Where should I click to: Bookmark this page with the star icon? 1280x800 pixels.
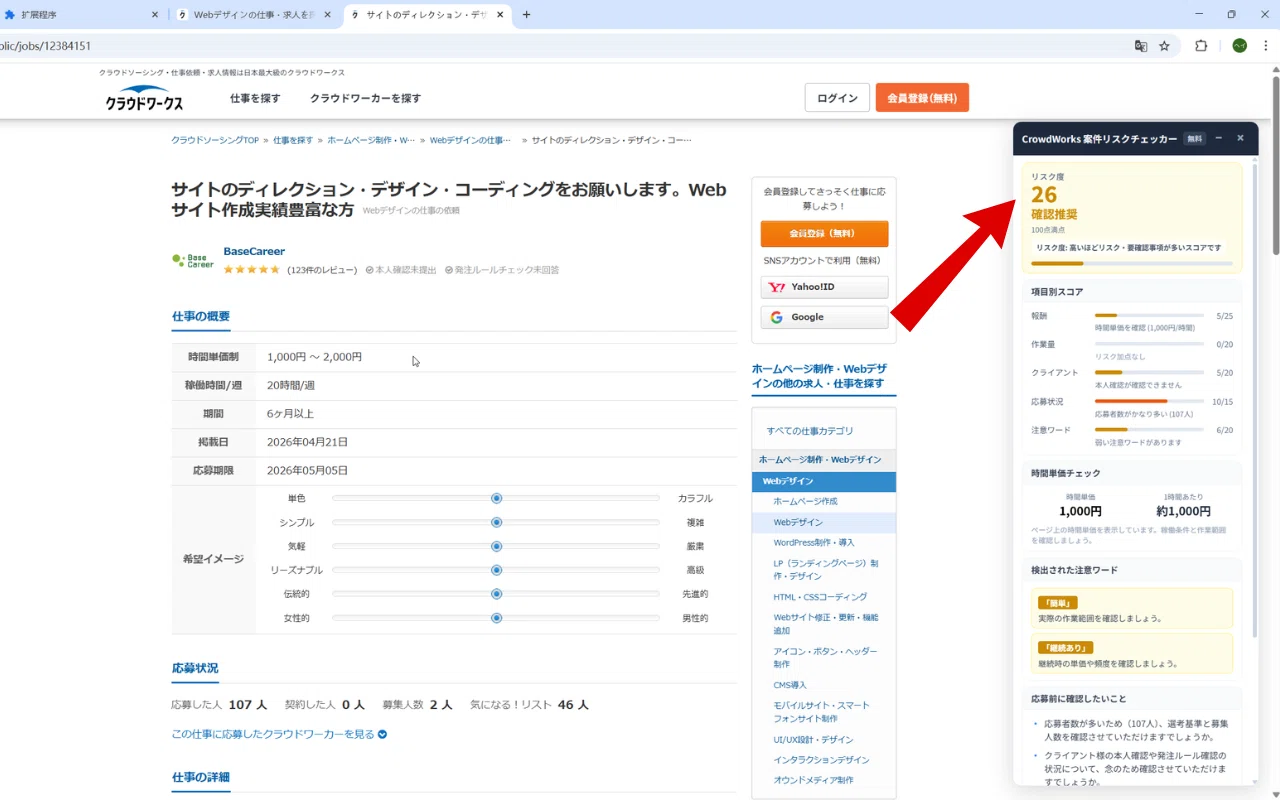coord(1165,46)
